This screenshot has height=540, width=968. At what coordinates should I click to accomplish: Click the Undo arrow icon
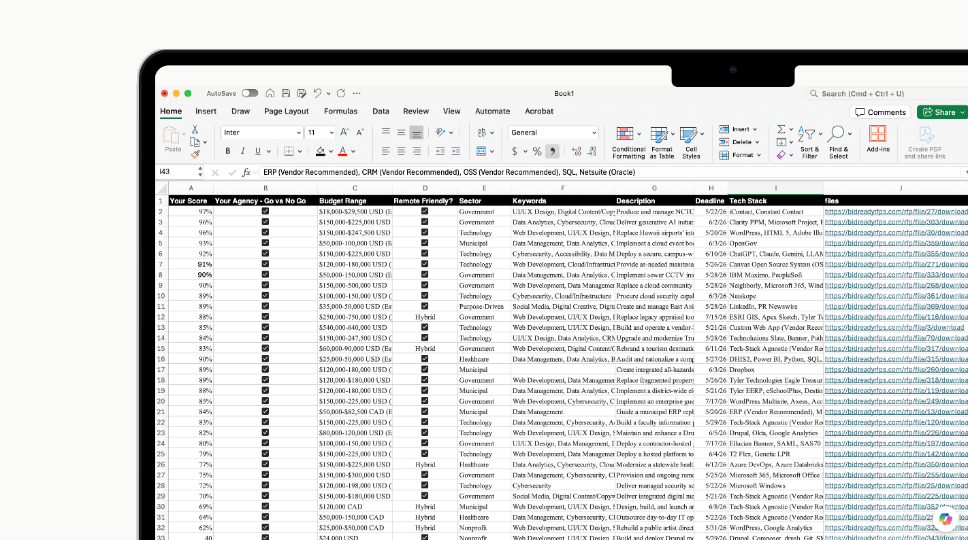coord(317,93)
